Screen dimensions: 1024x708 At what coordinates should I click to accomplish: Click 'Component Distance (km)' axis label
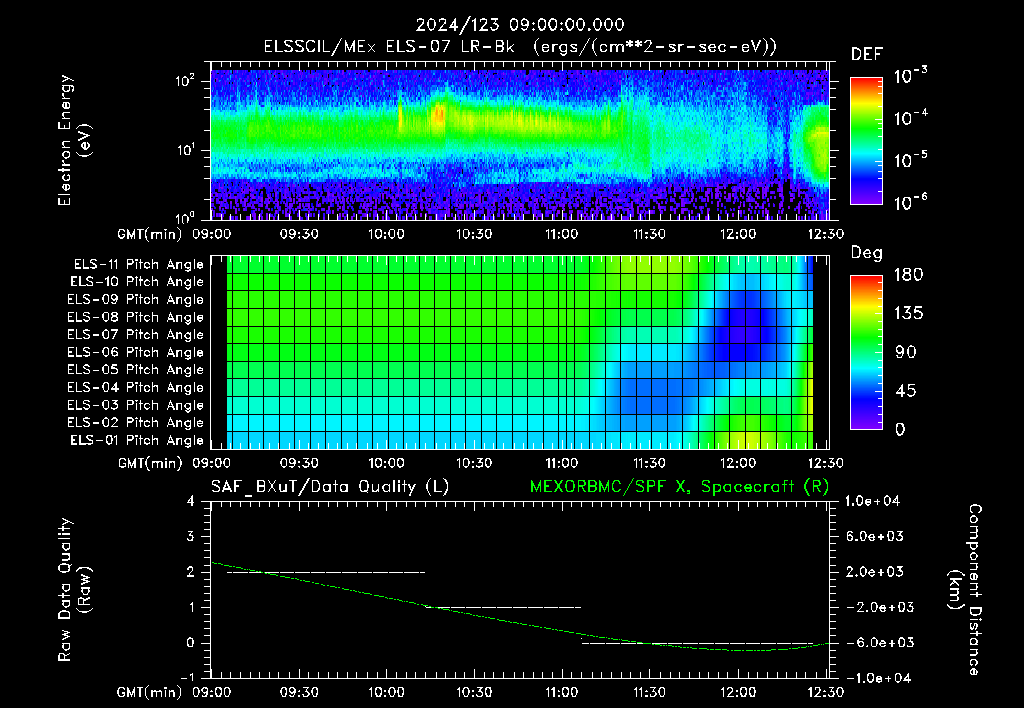965,590
